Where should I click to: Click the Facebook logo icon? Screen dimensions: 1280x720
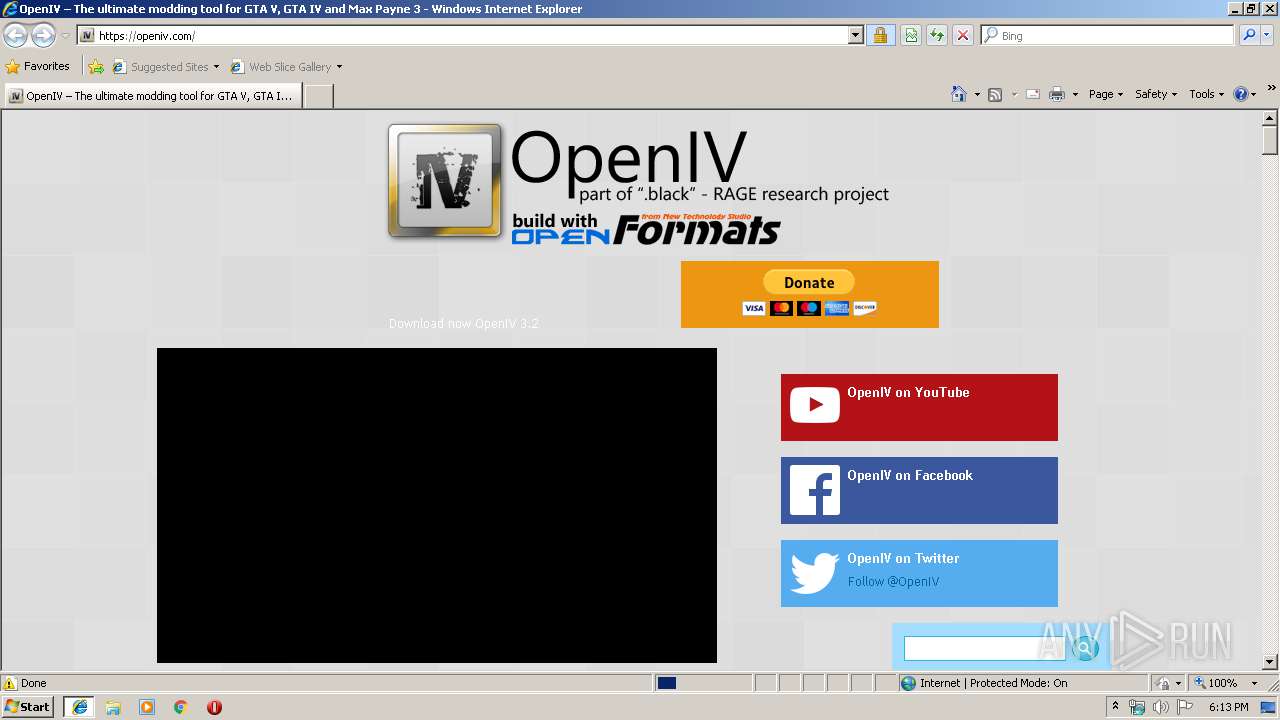pyautogui.click(x=815, y=490)
